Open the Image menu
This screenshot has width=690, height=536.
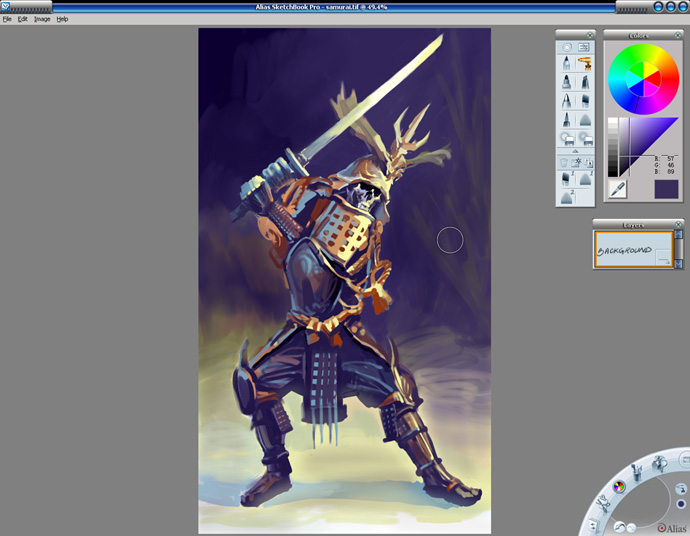pos(42,19)
